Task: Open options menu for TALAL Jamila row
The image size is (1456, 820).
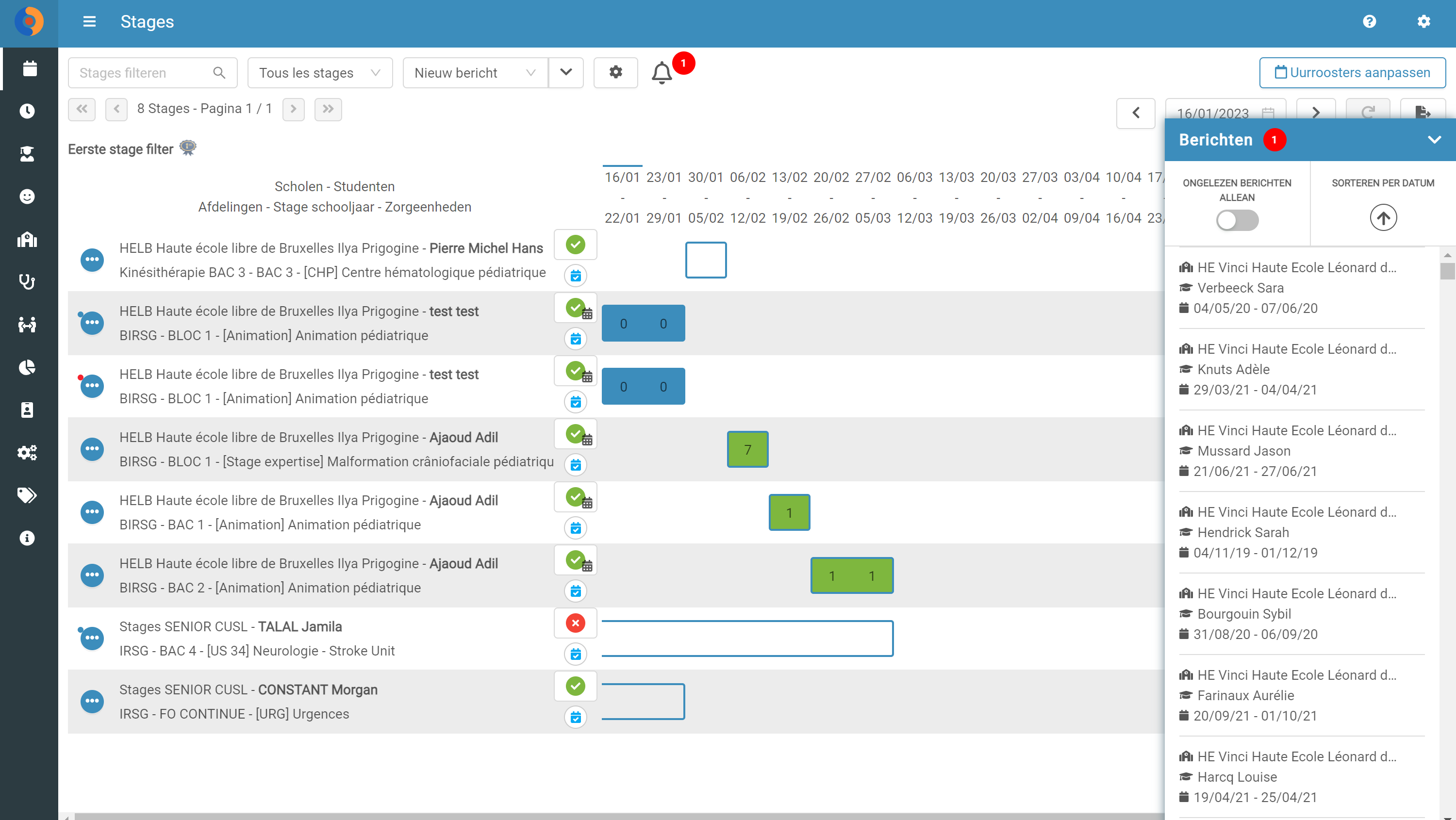Action: [x=92, y=638]
